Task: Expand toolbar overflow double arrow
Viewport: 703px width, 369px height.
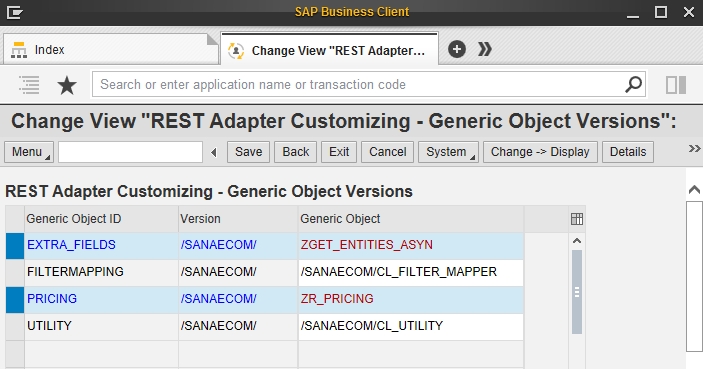Action: [x=694, y=149]
